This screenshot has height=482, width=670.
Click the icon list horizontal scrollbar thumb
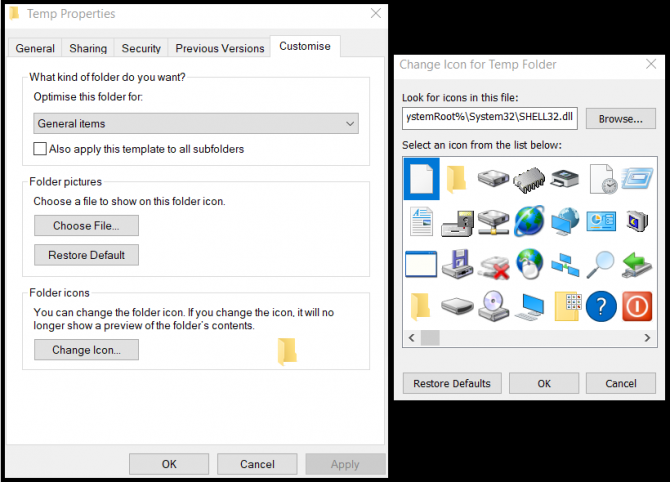click(430, 338)
